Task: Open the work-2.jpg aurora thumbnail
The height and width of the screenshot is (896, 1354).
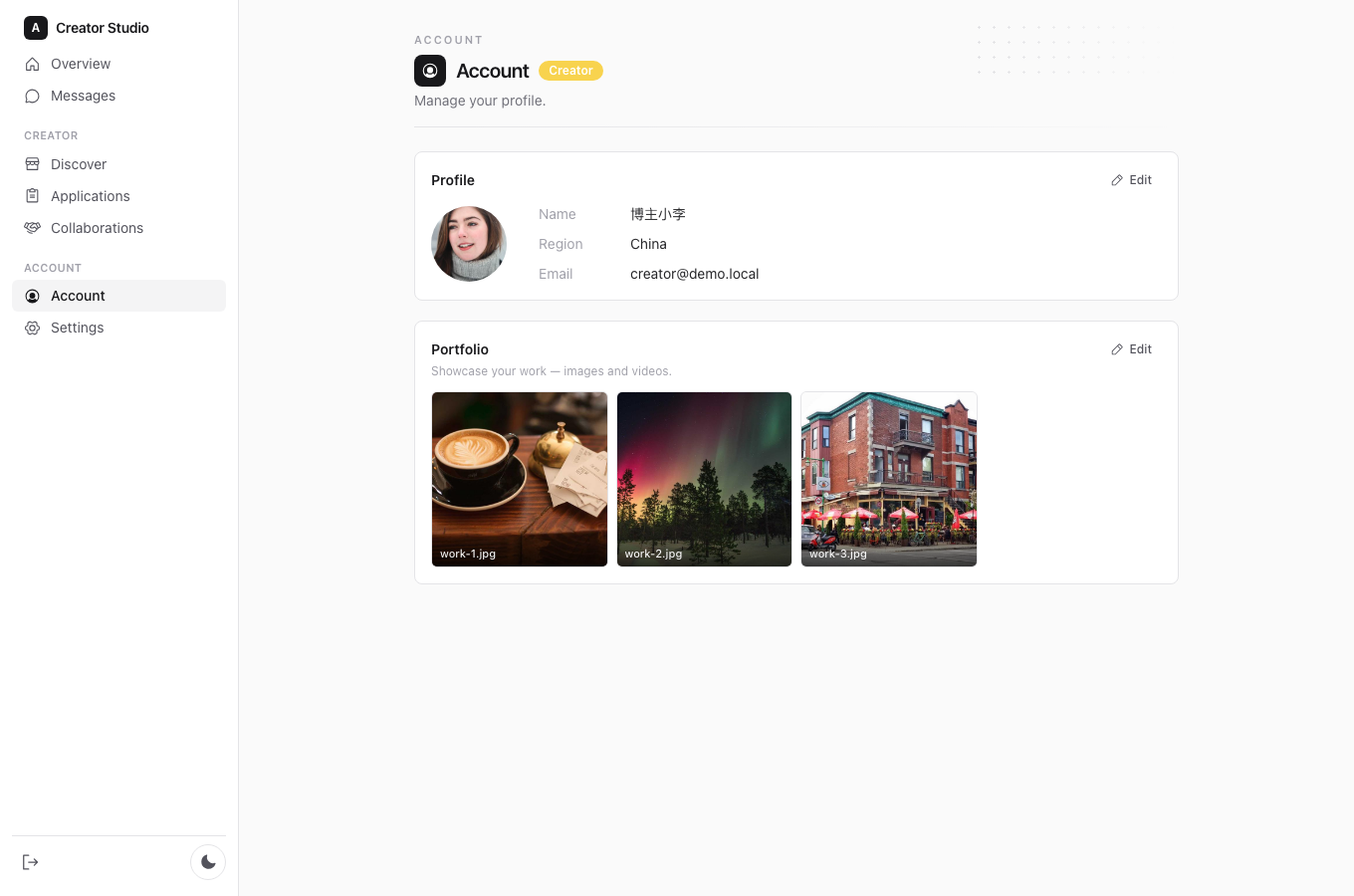Action: coord(704,479)
